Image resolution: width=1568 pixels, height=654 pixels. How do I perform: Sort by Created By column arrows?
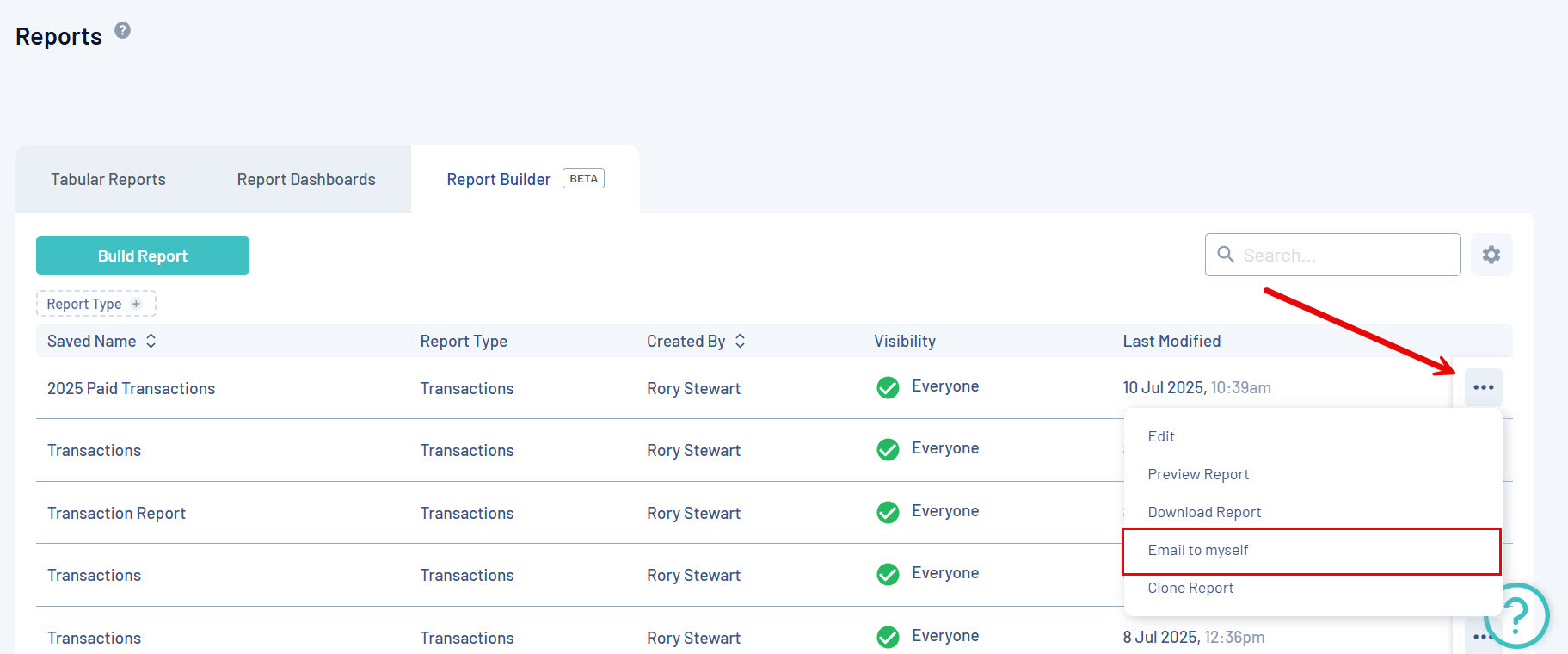740,341
